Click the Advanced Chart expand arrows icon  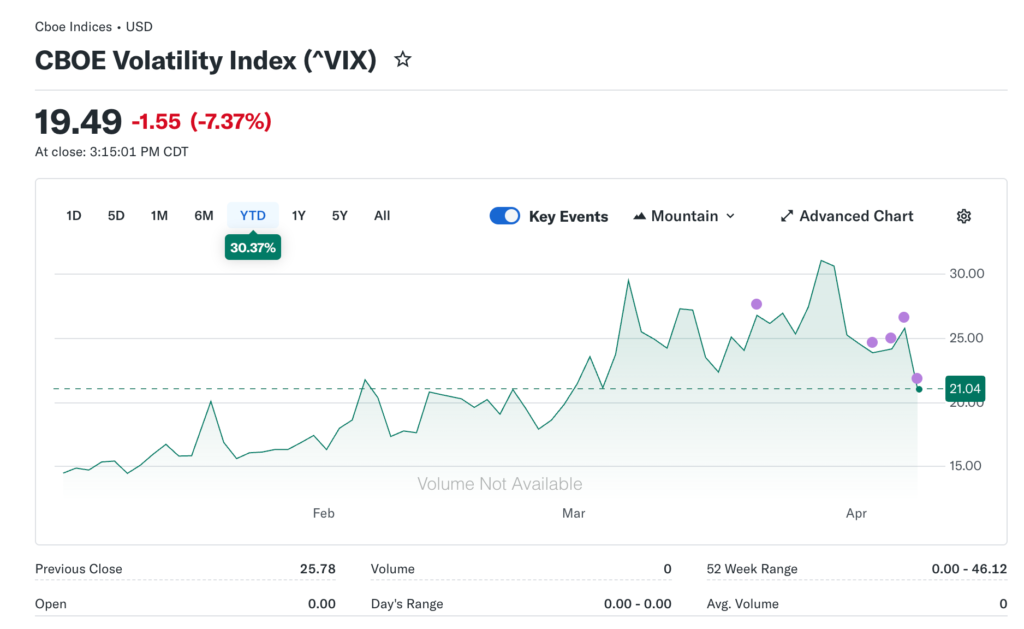(787, 216)
